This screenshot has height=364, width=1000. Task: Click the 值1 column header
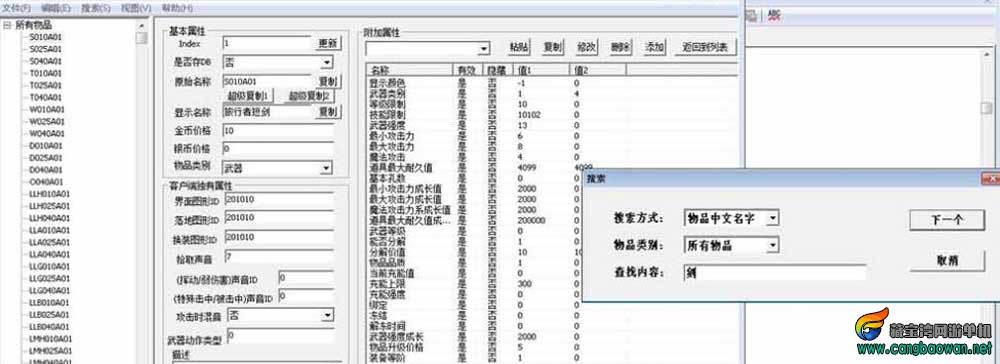pos(541,69)
